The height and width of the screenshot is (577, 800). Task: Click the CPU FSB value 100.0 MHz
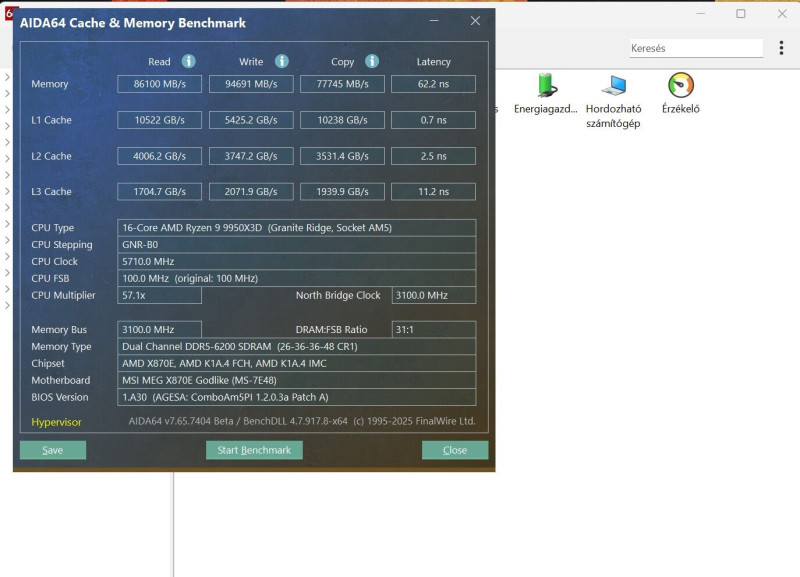[x=296, y=278]
